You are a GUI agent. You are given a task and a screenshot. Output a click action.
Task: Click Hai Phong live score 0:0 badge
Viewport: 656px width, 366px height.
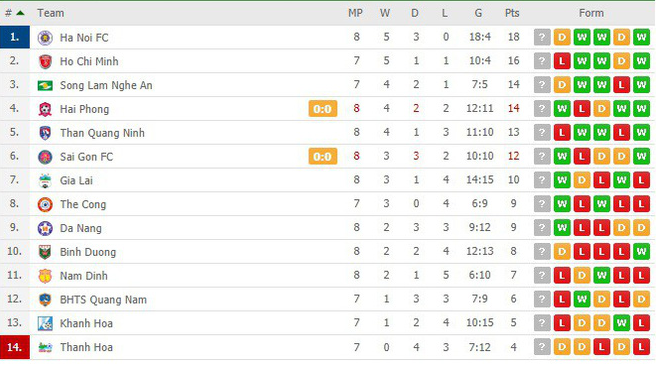pos(323,109)
